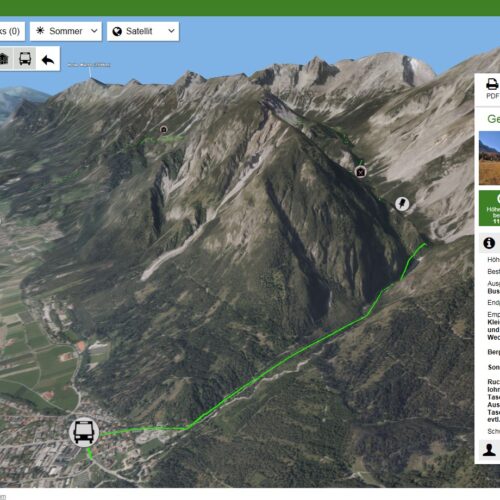
Task: Click the pushpin destination marker
Action: coord(402,203)
